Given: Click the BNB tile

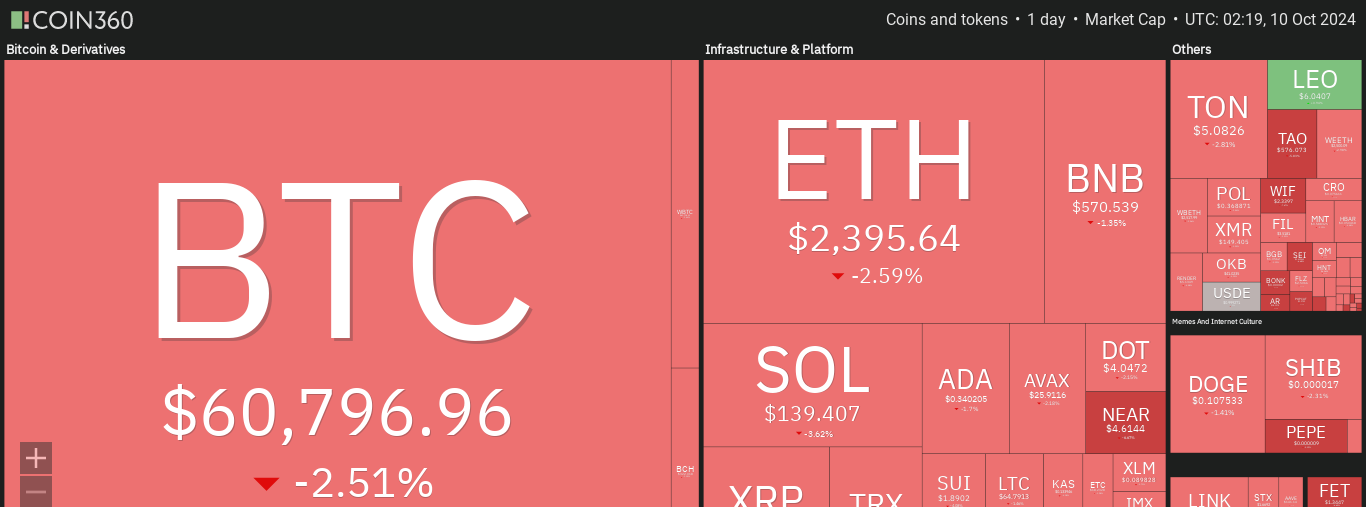Looking at the screenshot, I should [x=1105, y=190].
